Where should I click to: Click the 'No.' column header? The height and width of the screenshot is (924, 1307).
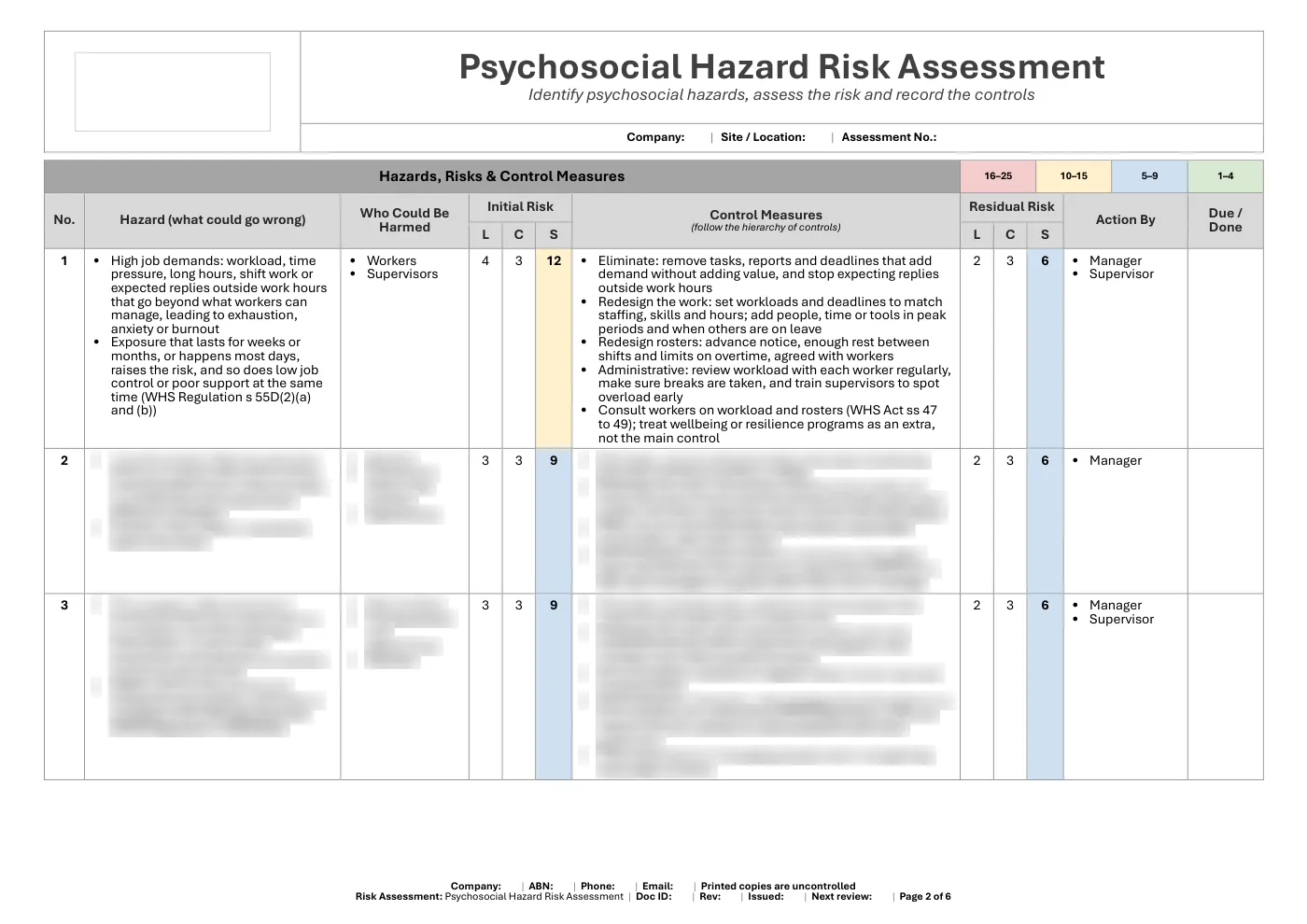(x=64, y=220)
